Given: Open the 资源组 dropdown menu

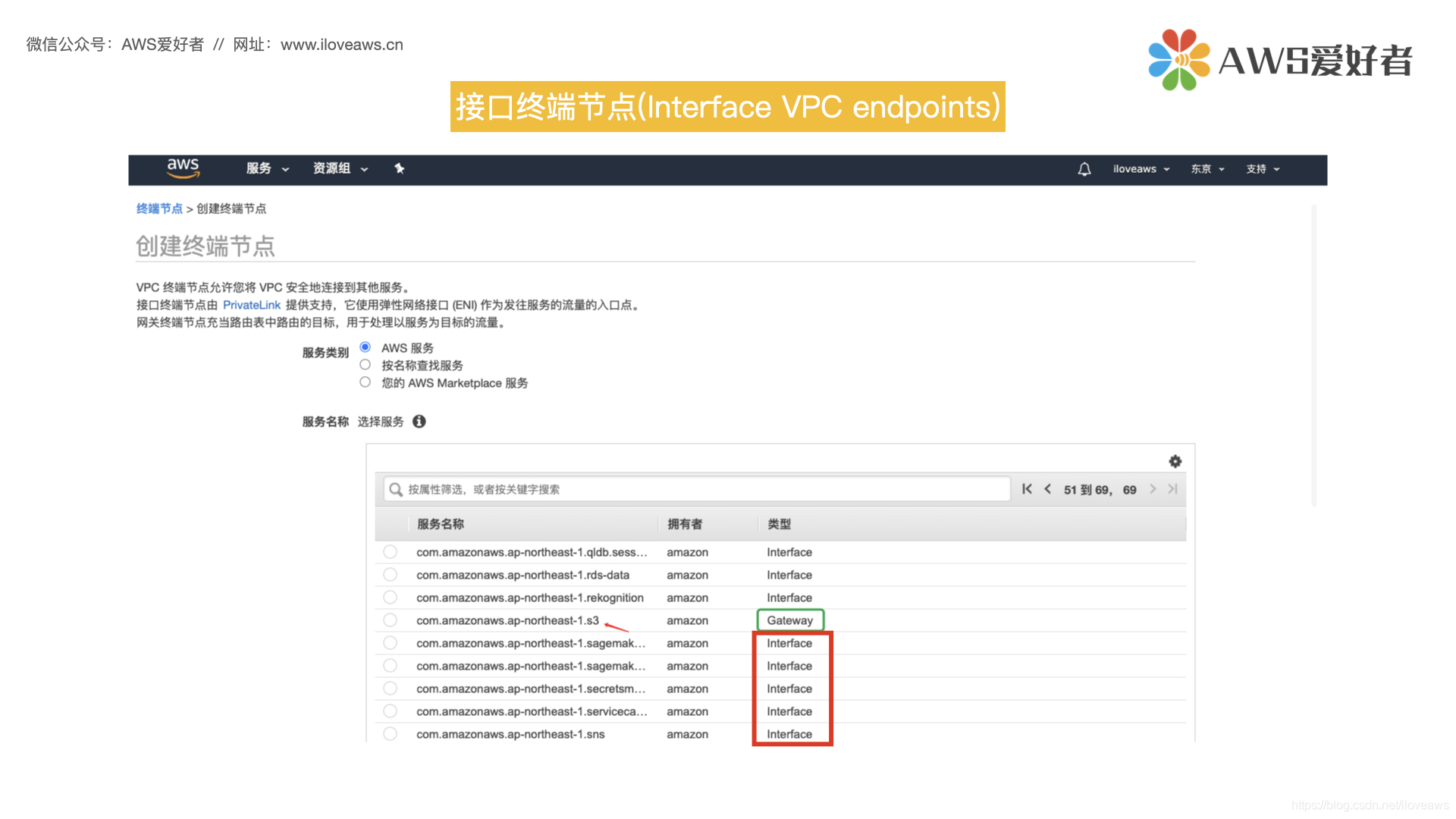Looking at the screenshot, I should click(340, 168).
